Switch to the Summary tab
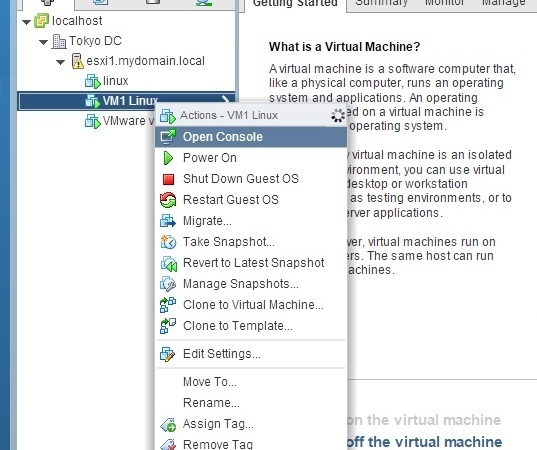537x450 pixels. (x=381, y=3)
